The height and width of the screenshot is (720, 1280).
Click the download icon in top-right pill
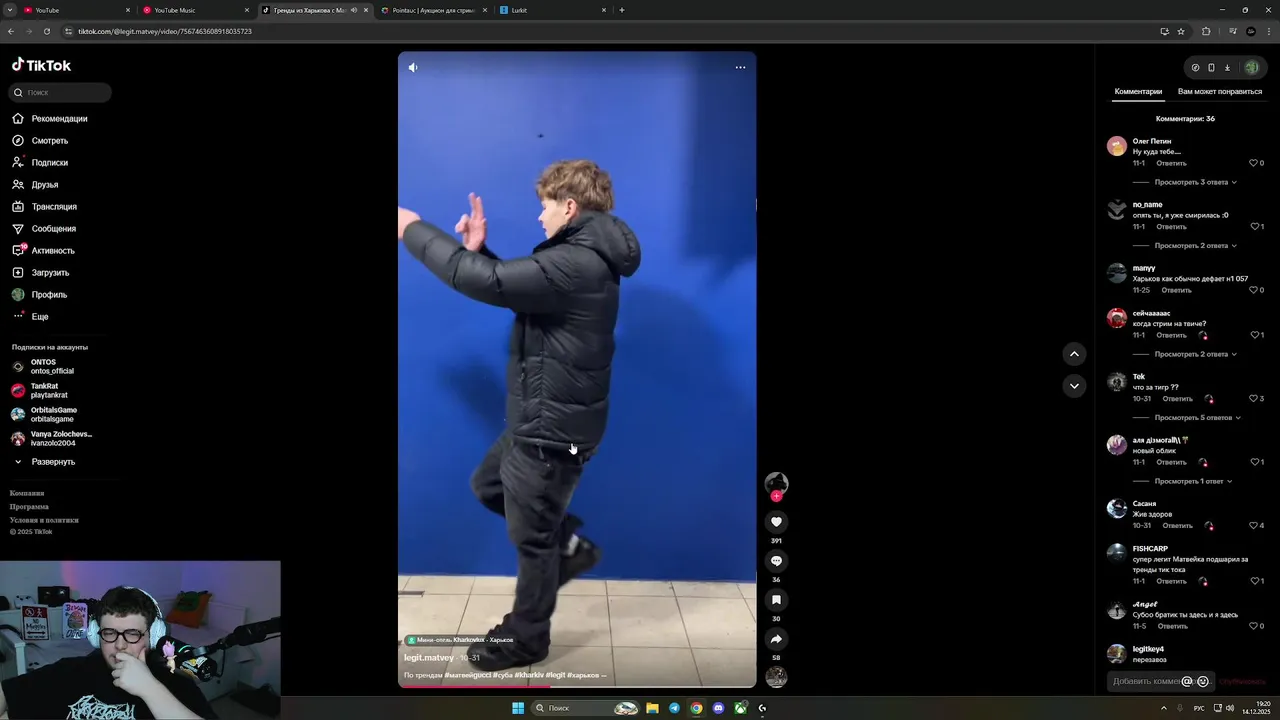(1227, 68)
